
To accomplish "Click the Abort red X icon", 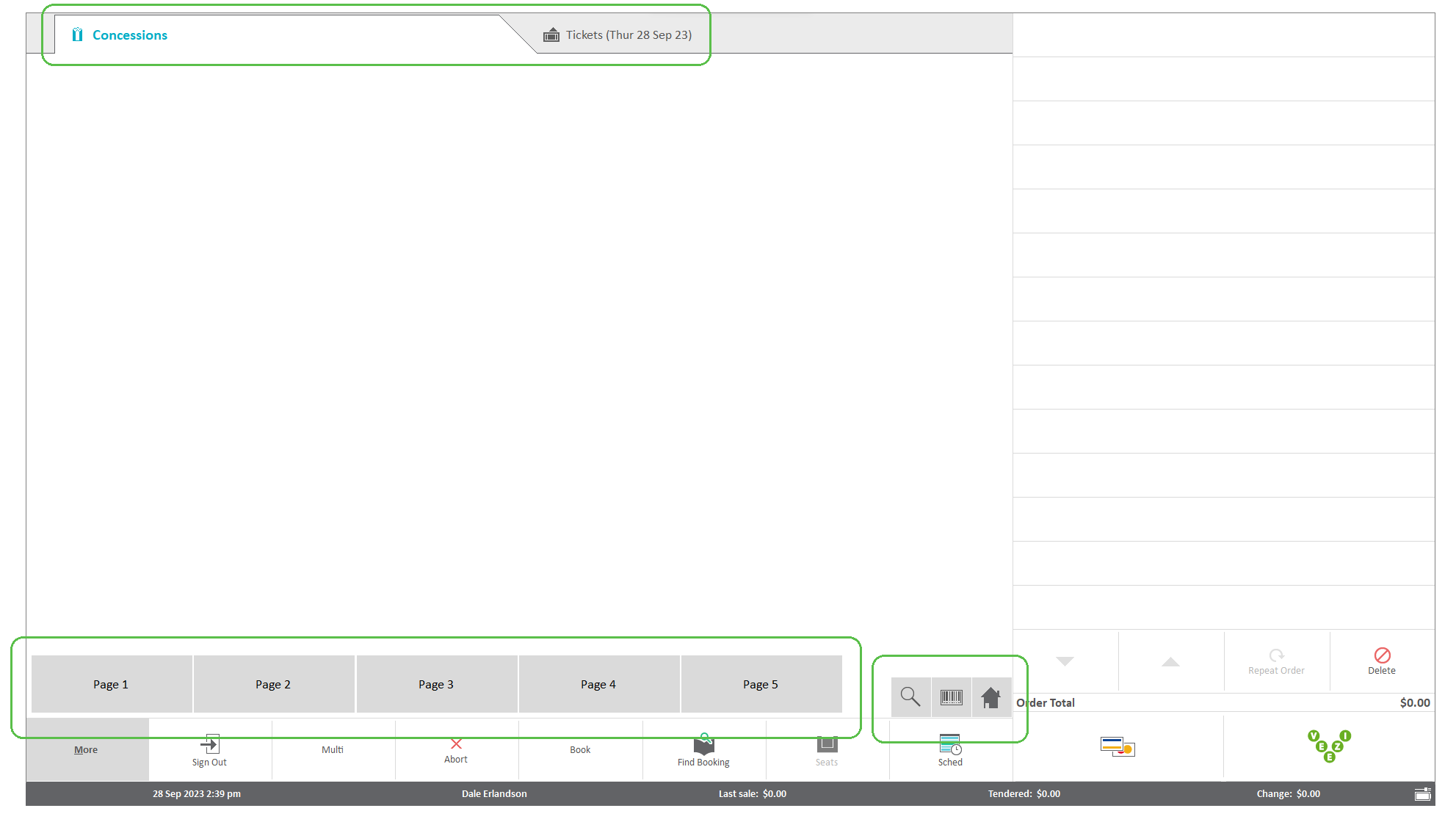I will pyautogui.click(x=456, y=743).
